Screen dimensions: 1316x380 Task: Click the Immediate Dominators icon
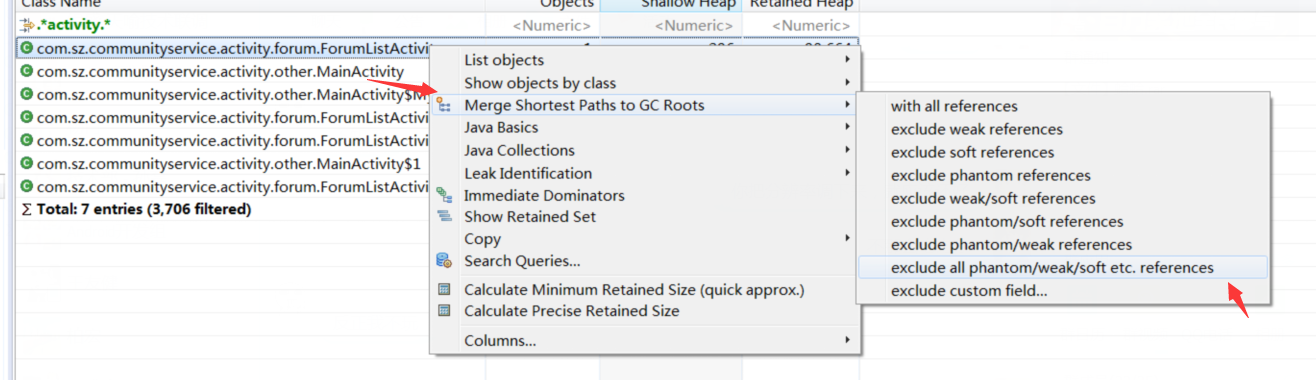(x=444, y=195)
